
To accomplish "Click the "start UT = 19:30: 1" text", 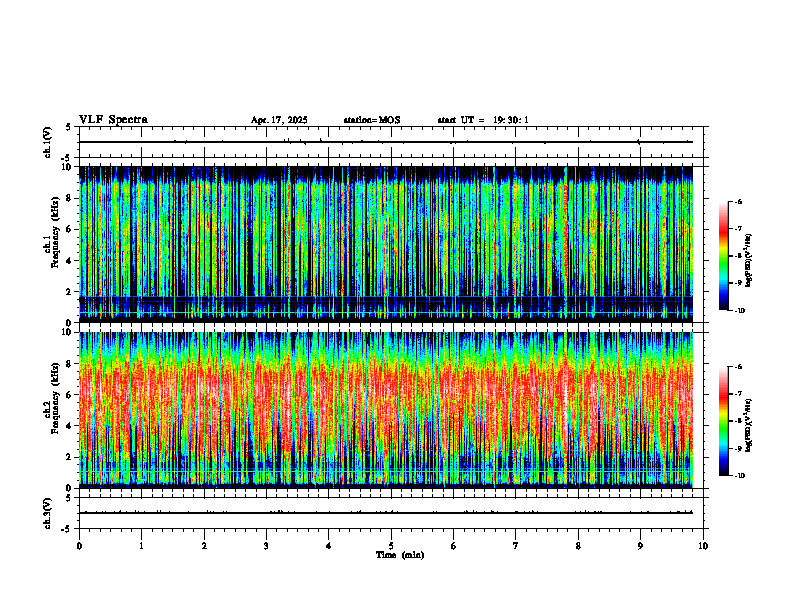I will 483,120.
